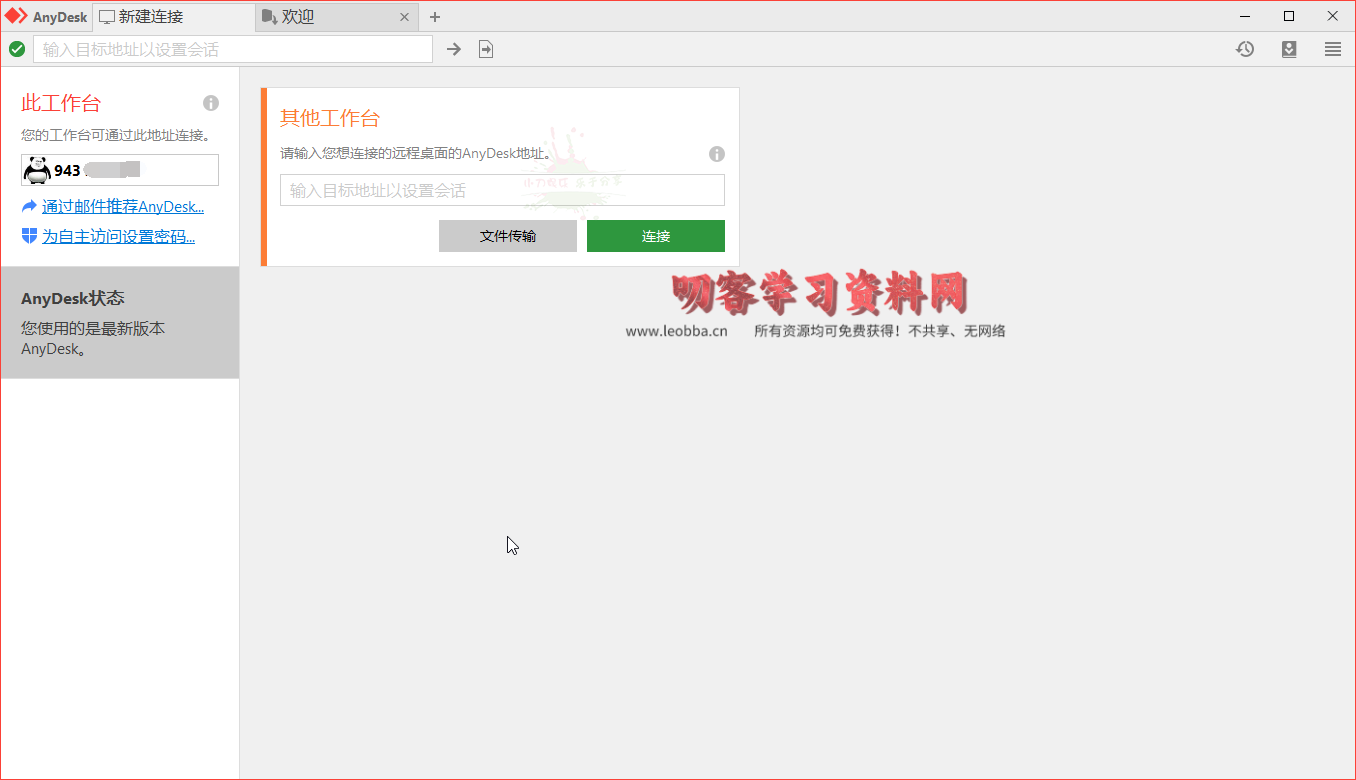Click the panda avatar beside the ID

tap(37, 170)
